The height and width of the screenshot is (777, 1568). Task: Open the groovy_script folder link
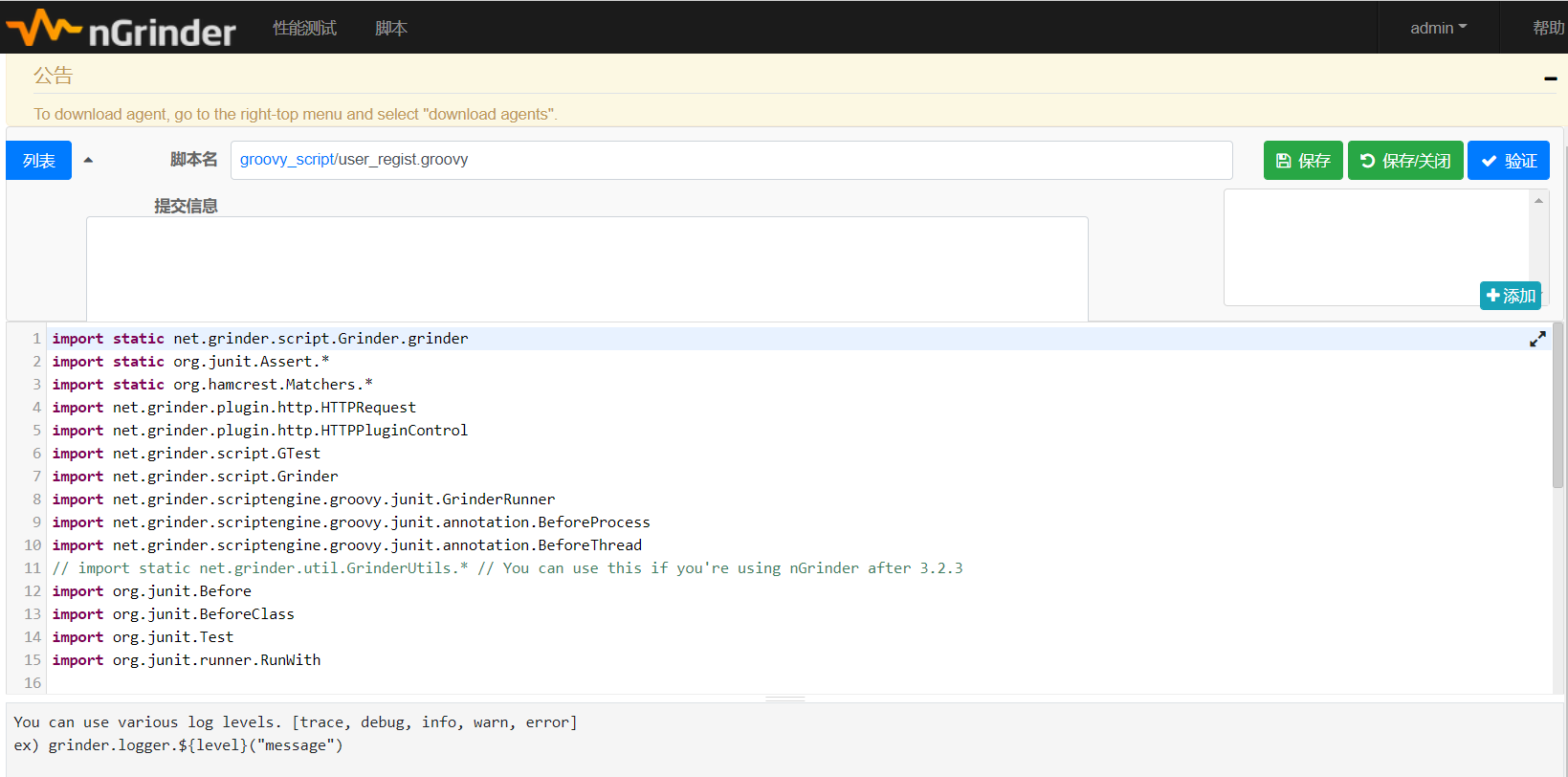tap(286, 160)
